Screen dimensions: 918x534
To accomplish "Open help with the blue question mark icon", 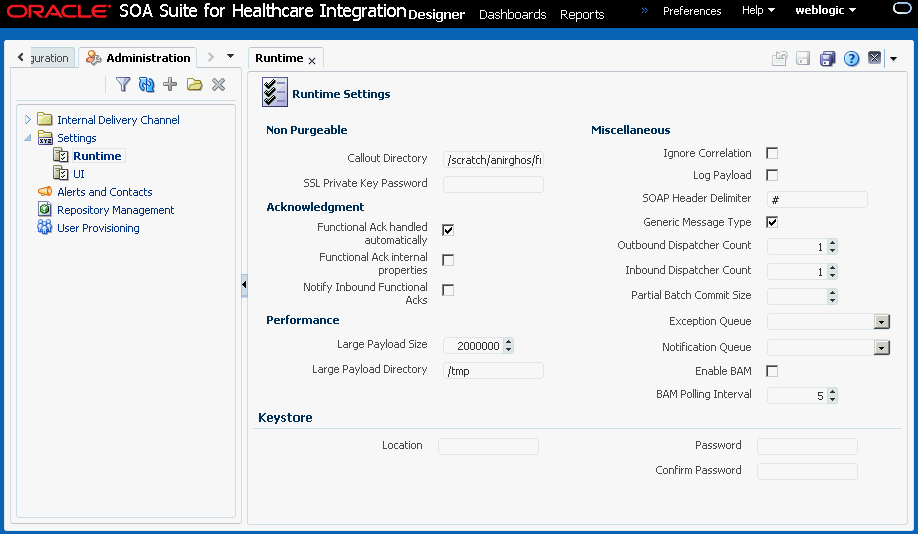I will (851, 59).
